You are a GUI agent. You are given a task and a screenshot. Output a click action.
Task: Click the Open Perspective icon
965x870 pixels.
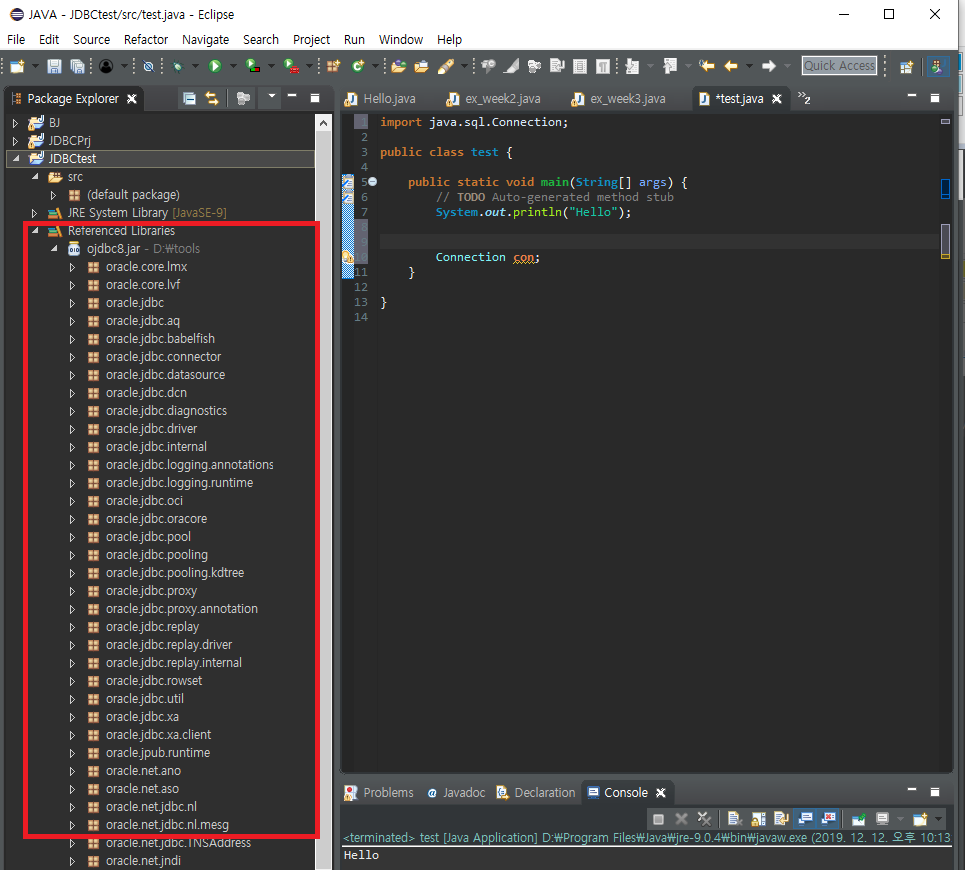[907, 66]
